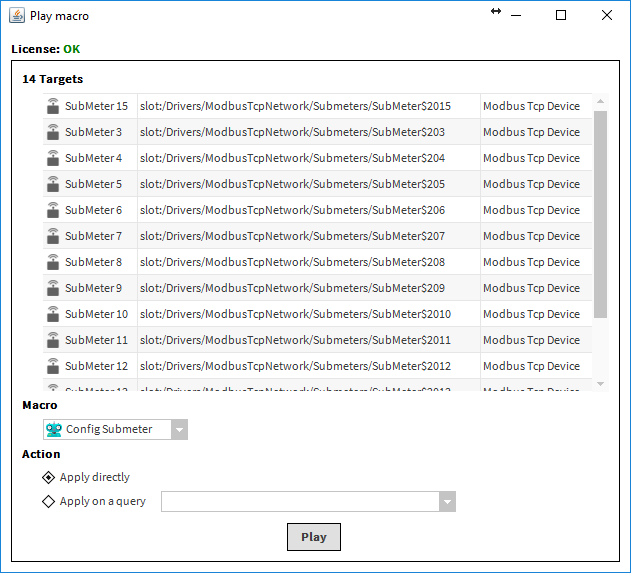
Task: Click the device icon beside SubMeter 15
Action: coord(53,106)
